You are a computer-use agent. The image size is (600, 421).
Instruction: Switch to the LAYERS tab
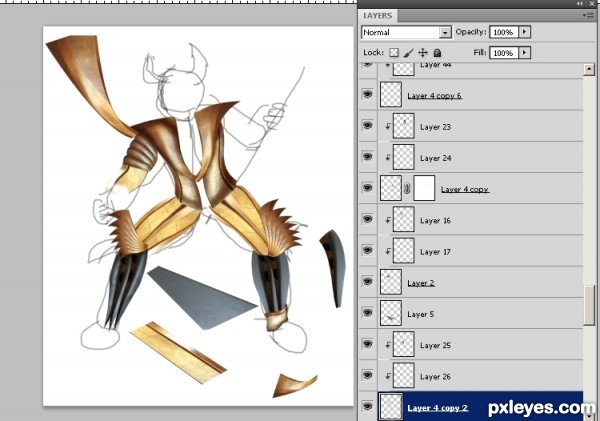coord(378,16)
